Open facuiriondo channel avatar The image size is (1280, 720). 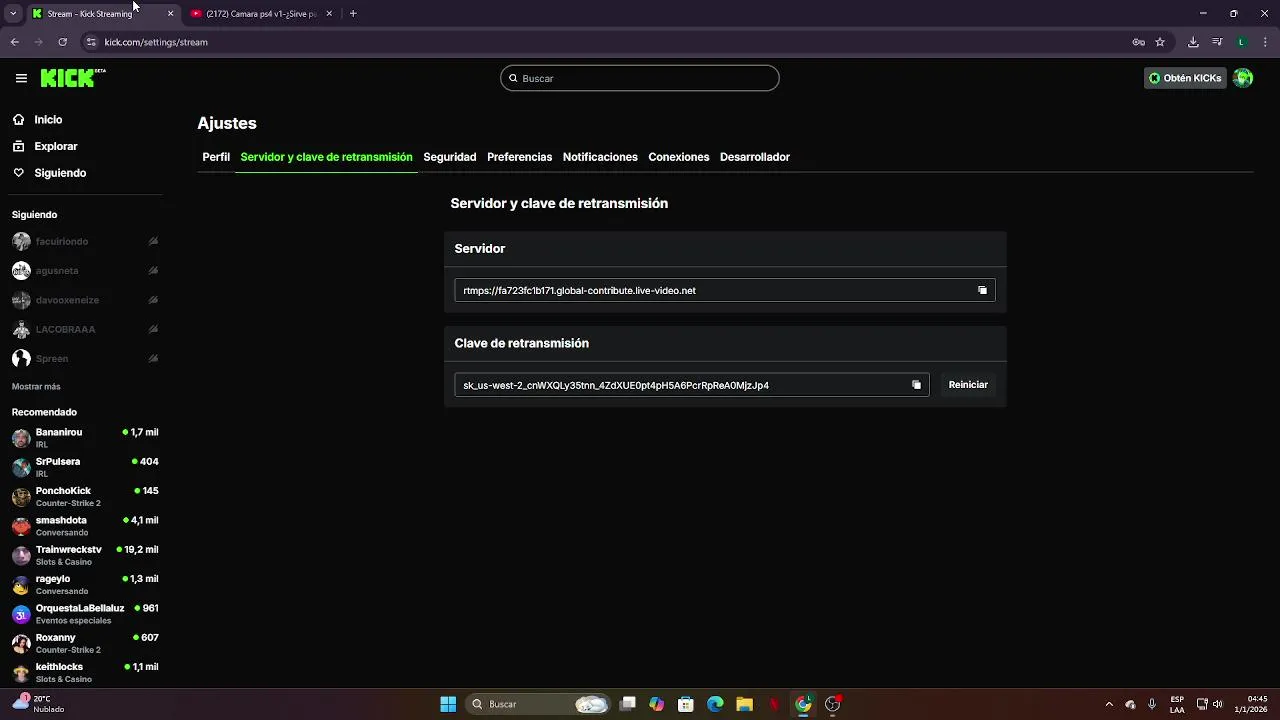coord(21,241)
